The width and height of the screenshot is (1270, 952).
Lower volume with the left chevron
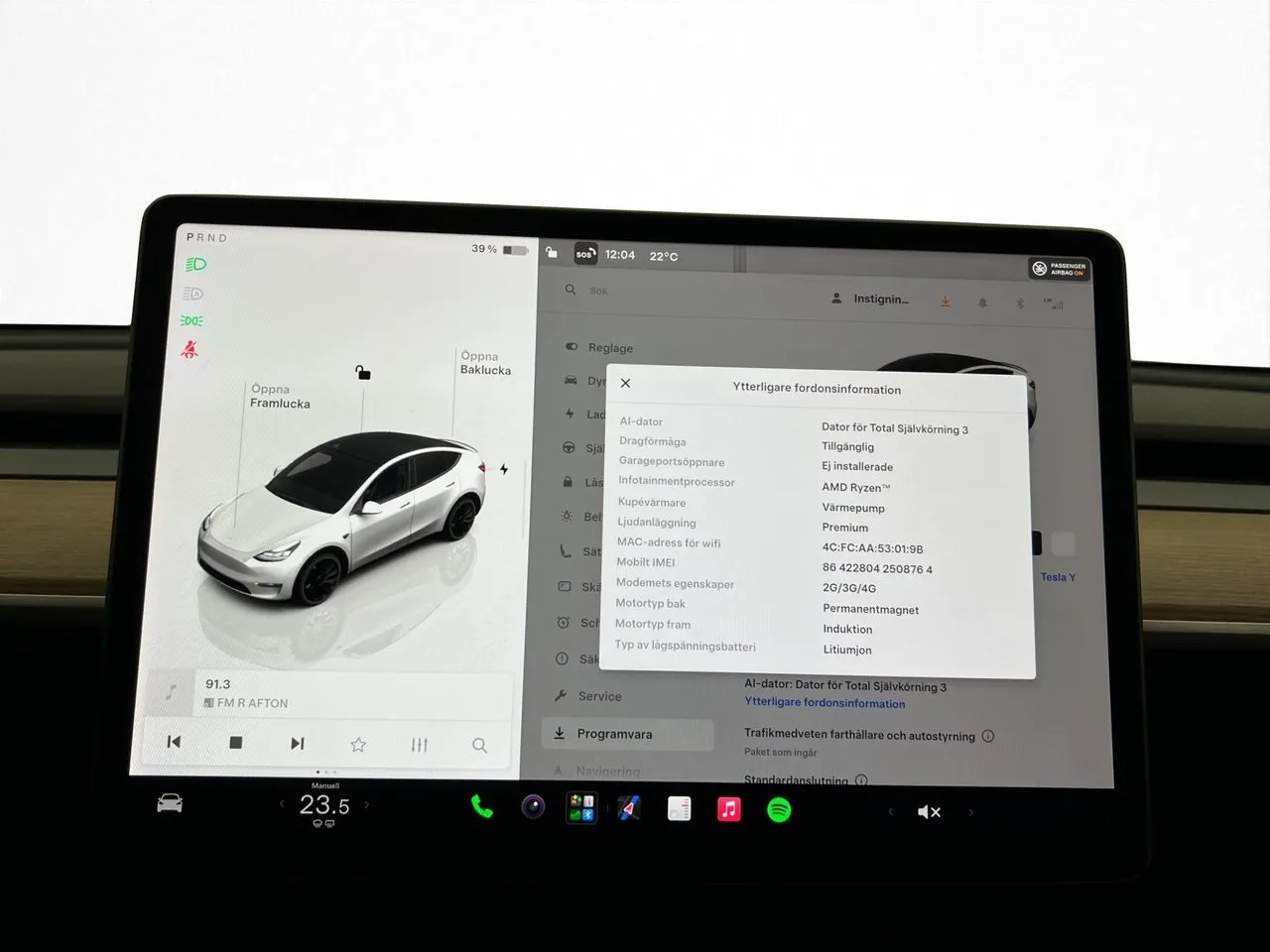(890, 811)
